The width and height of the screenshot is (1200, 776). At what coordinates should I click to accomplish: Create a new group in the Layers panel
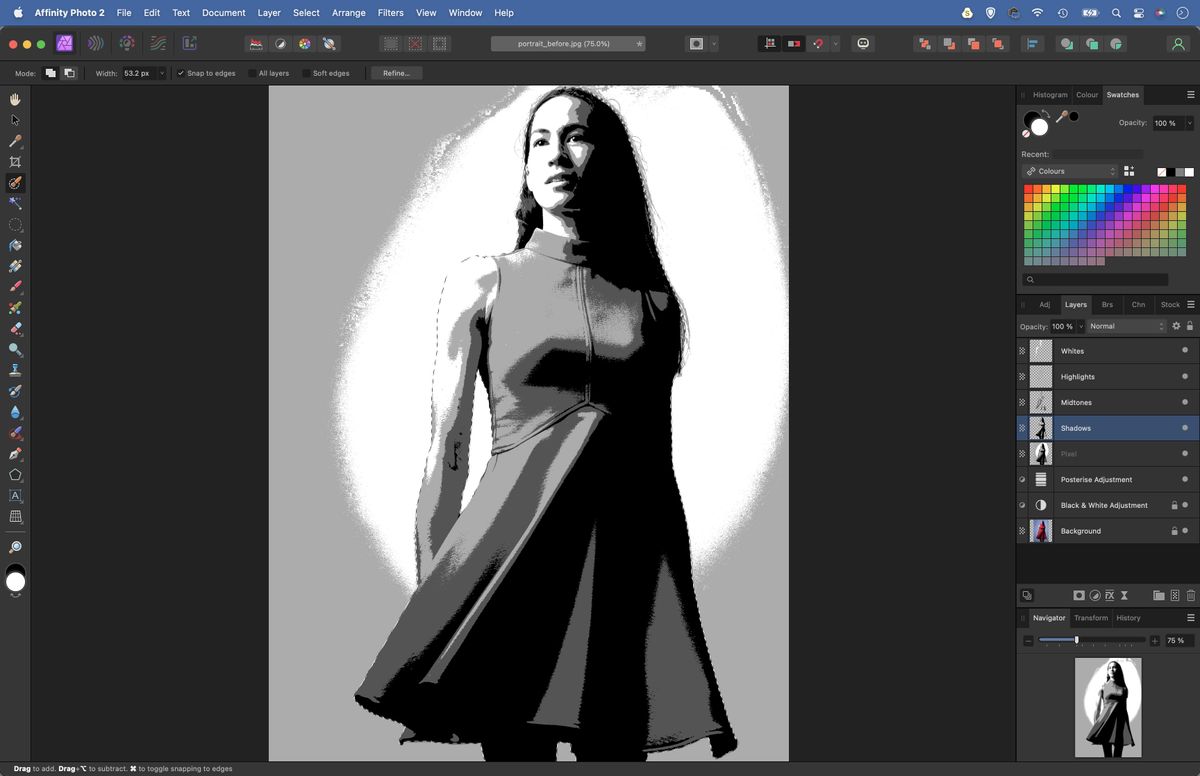click(x=1159, y=595)
